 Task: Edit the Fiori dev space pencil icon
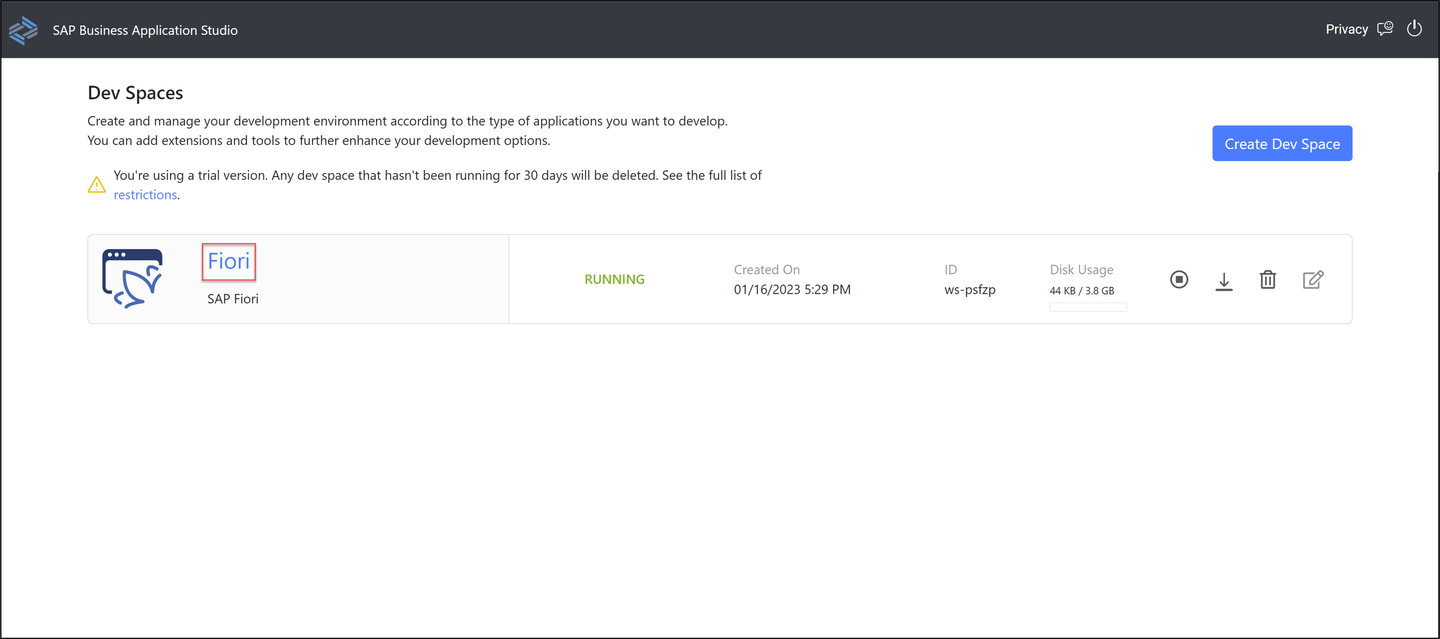(x=1313, y=280)
